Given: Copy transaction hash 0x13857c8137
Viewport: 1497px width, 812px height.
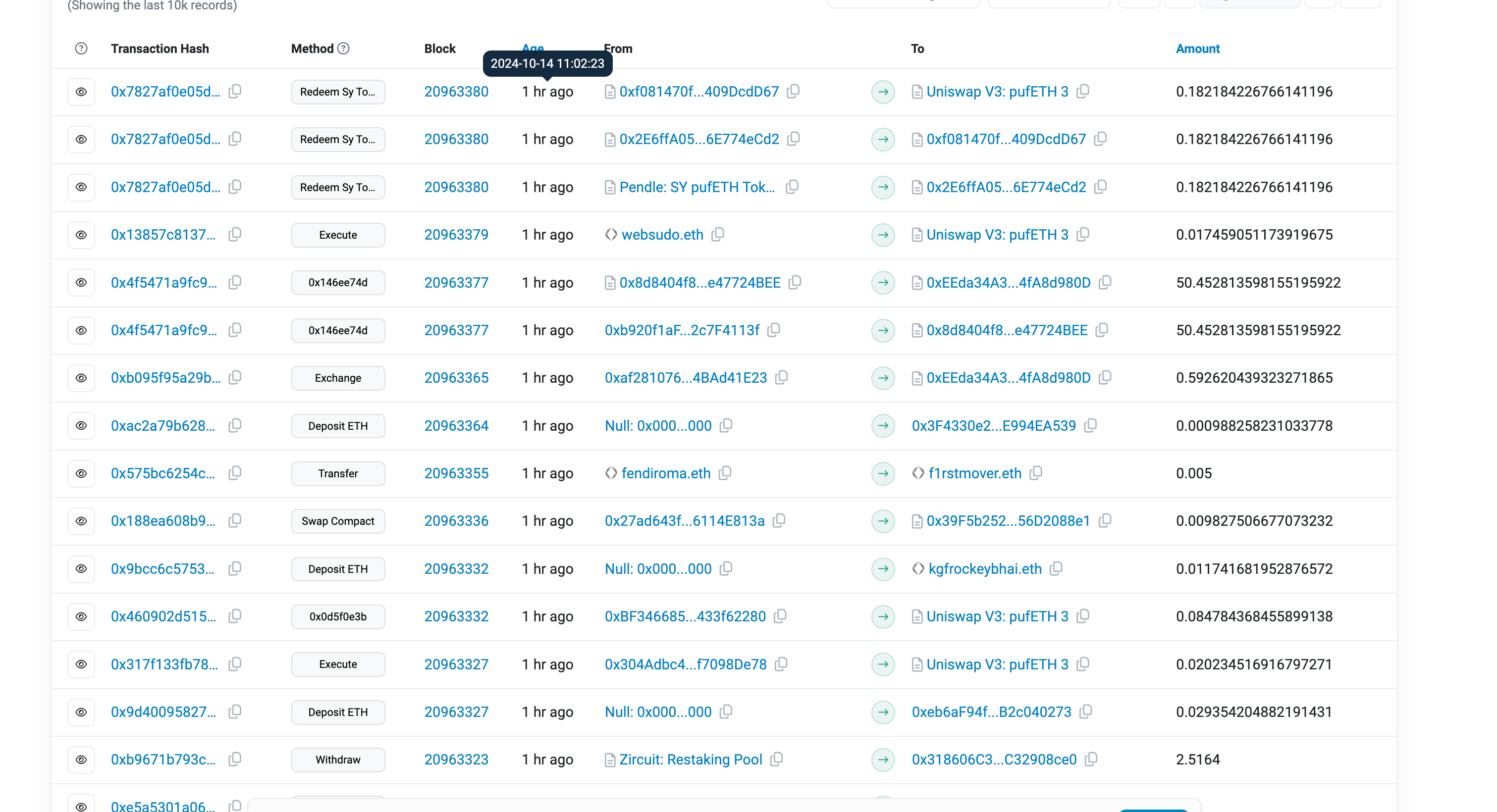Looking at the screenshot, I should [x=235, y=235].
